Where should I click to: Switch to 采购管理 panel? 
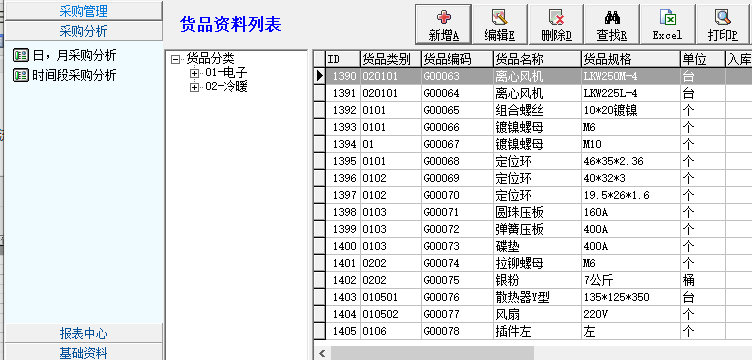pos(83,11)
